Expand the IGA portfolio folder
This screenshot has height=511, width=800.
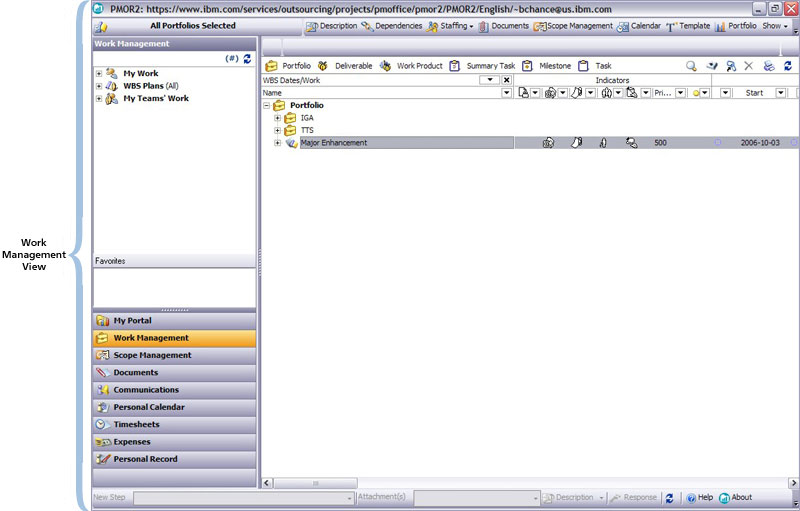pos(278,118)
